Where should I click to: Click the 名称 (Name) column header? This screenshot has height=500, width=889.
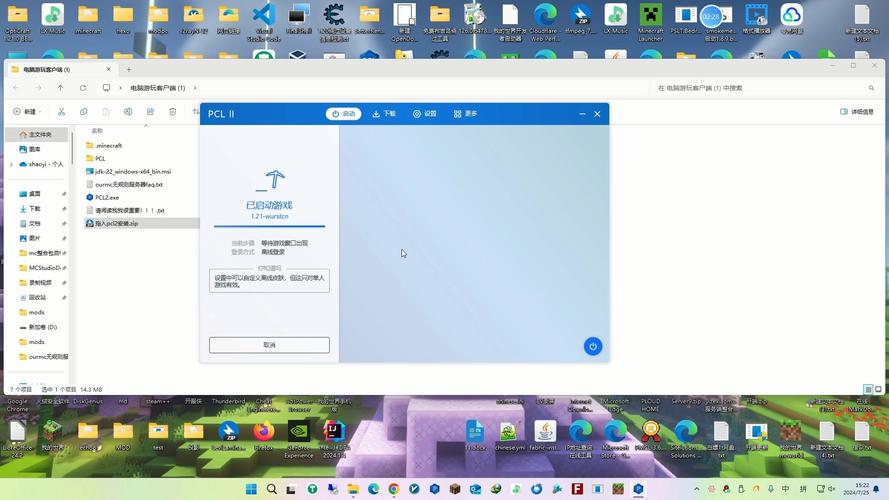(x=98, y=131)
